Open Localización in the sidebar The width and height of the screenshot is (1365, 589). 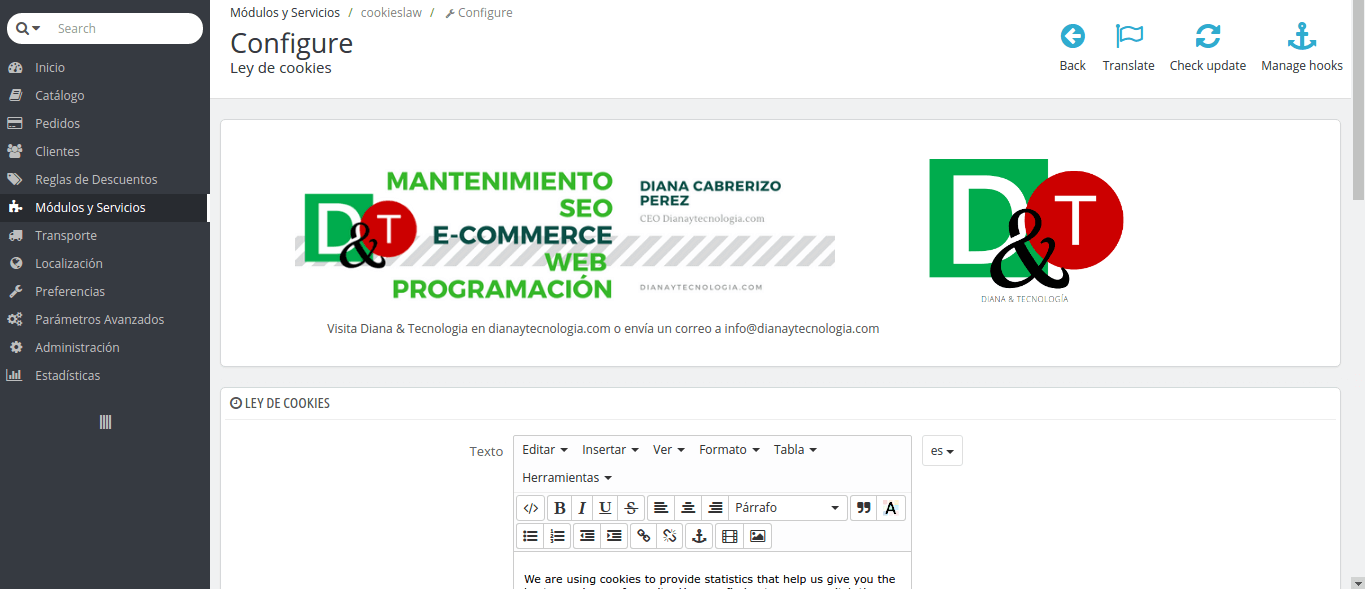point(105,264)
